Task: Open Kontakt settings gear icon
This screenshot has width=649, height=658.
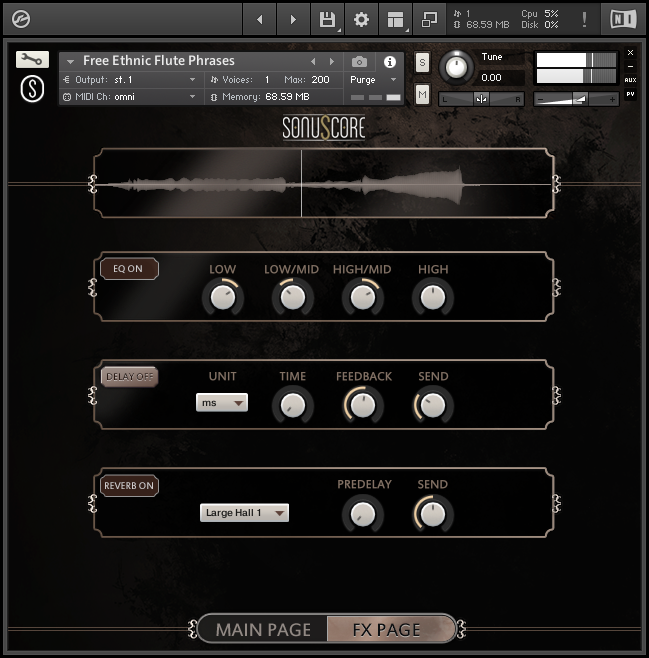Action: (x=361, y=19)
